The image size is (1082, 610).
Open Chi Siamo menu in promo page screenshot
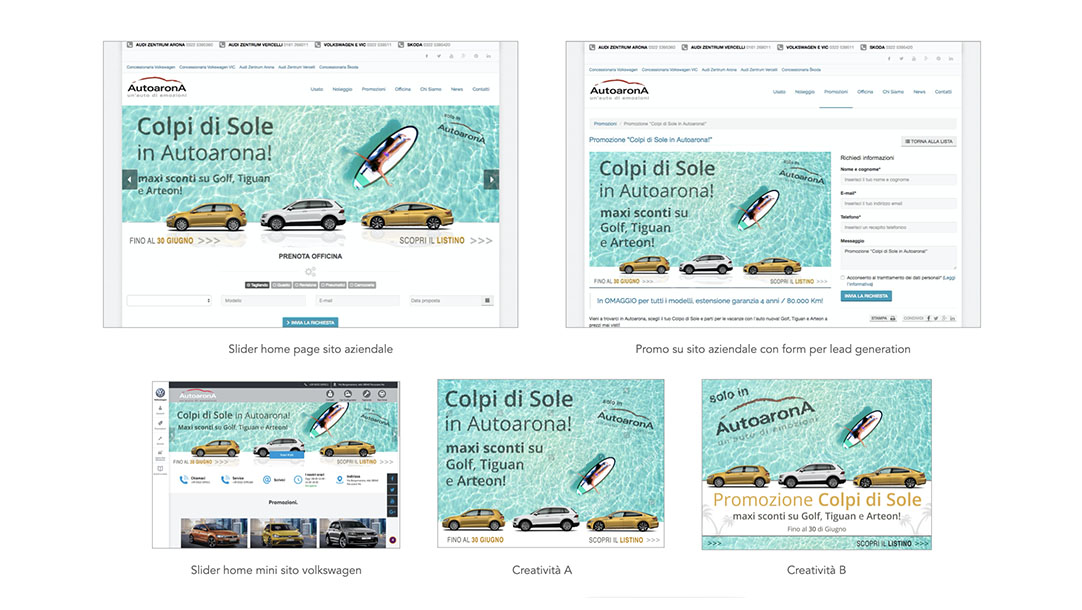(x=893, y=92)
